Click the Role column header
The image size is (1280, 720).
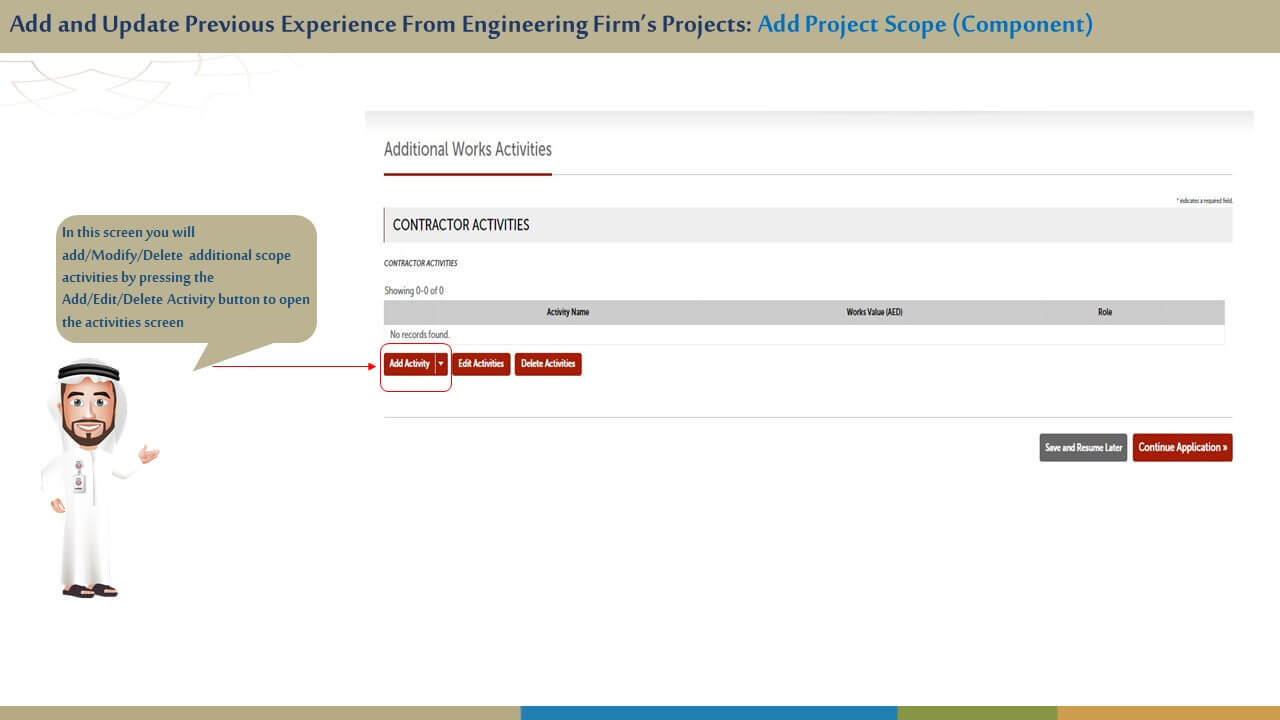tap(1104, 313)
